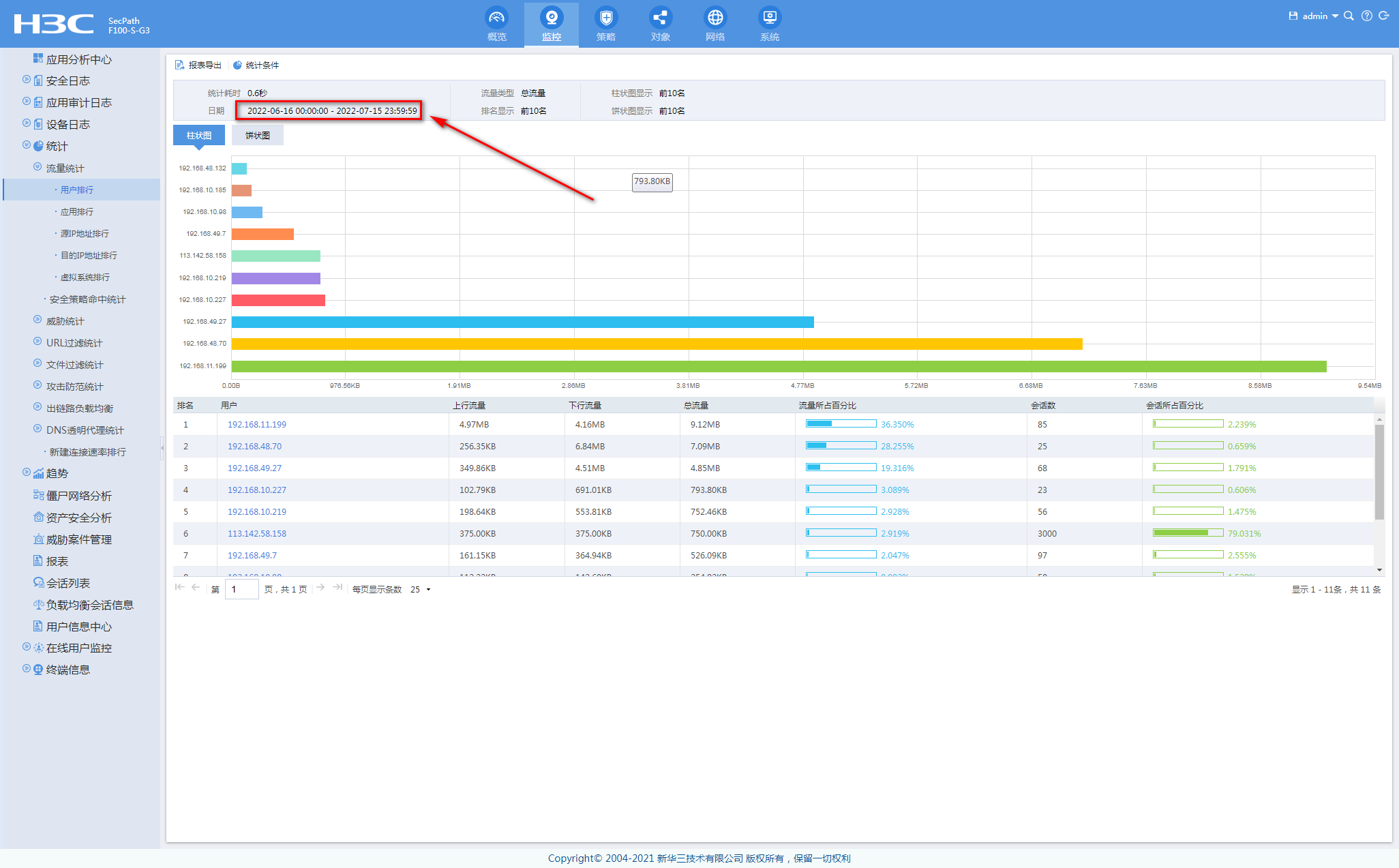
Task: Switch to the 饼状图 pie chart tab
Action: [258, 136]
